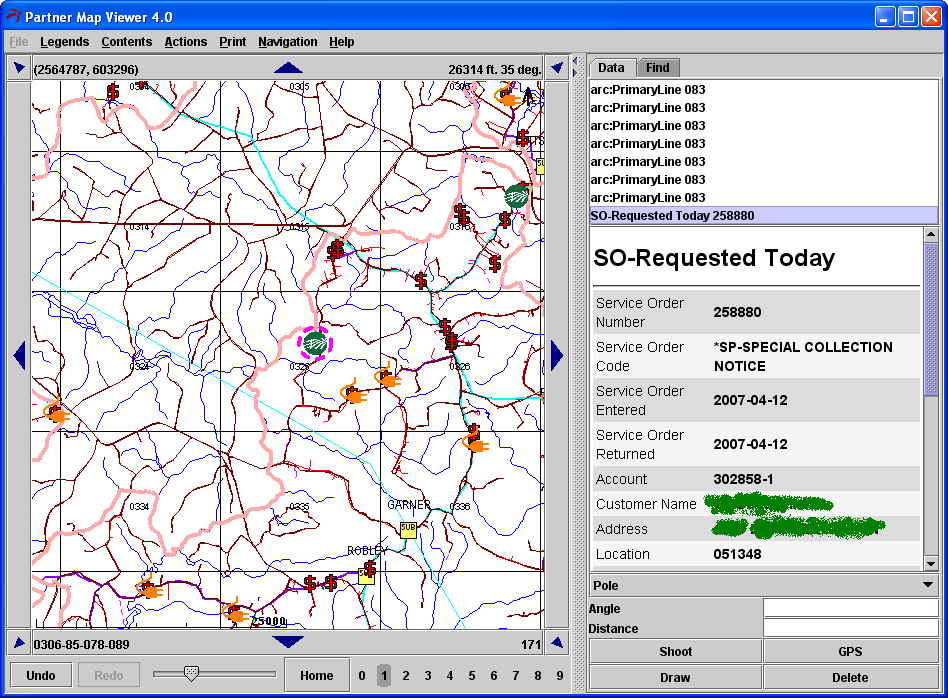Pan map north with top arrow
Screen dimensions: 948x698
288,68
